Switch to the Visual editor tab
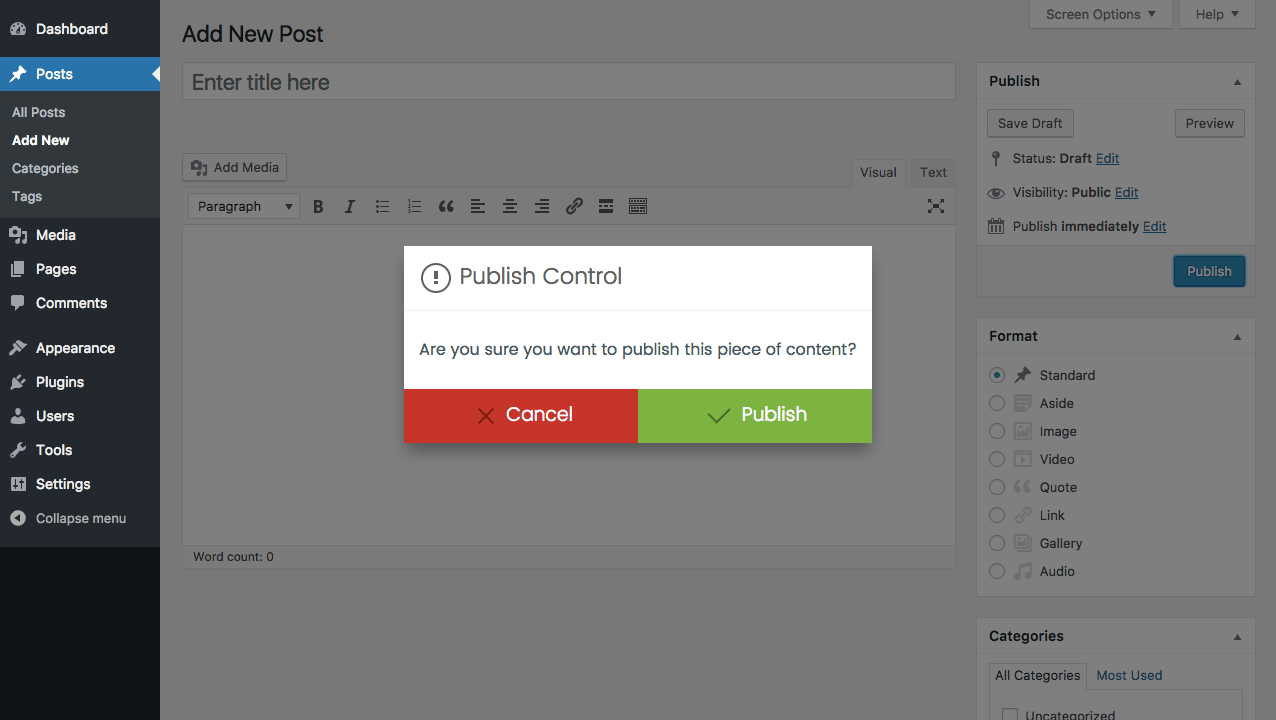This screenshot has width=1276, height=720. click(x=878, y=172)
